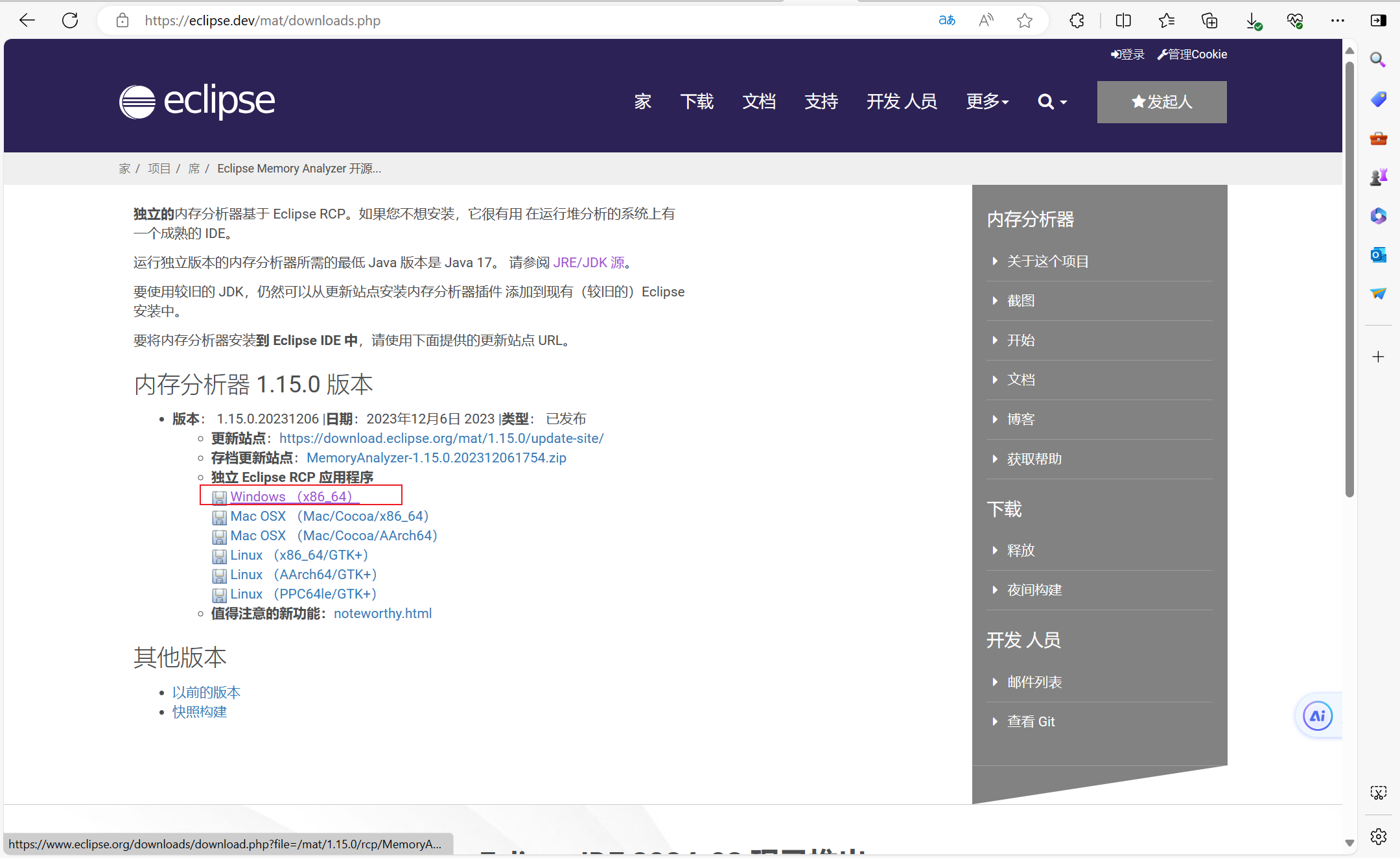Open the search dropdown in navigation bar
1400x858 pixels.
[1051, 102]
